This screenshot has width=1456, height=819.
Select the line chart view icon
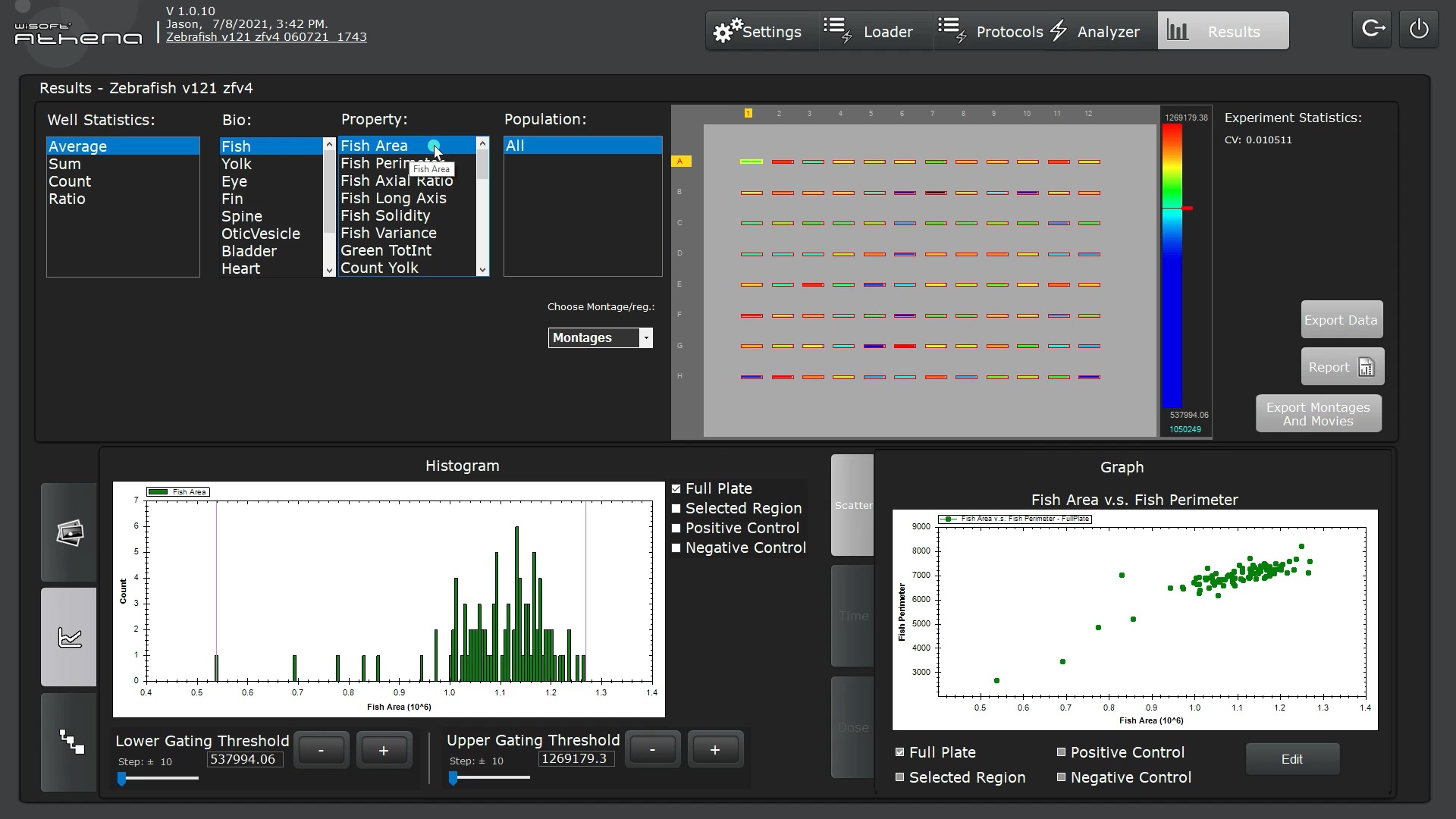coord(69,637)
